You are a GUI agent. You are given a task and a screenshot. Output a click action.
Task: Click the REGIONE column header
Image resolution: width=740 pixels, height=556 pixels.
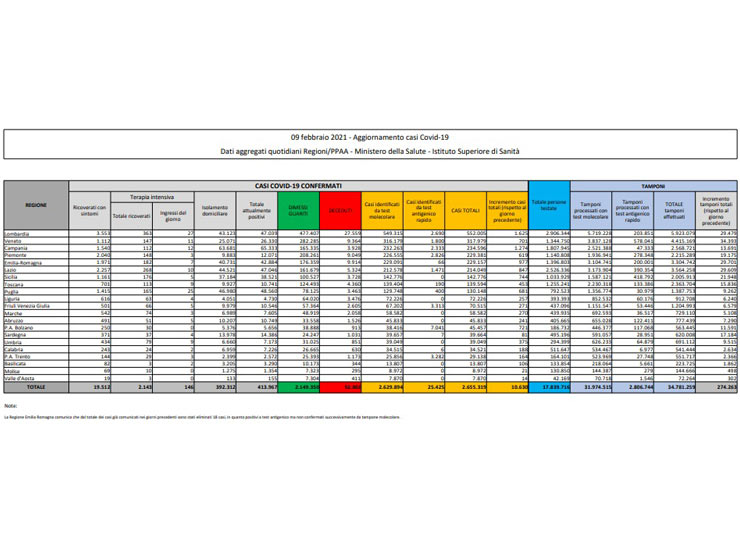tap(35, 206)
